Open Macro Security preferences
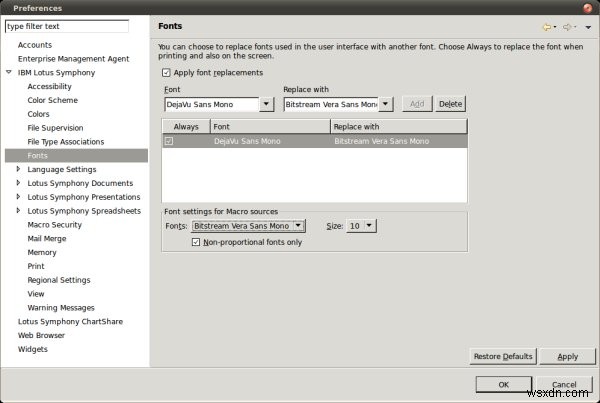Image resolution: width=600 pixels, height=403 pixels. (x=54, y=224)
